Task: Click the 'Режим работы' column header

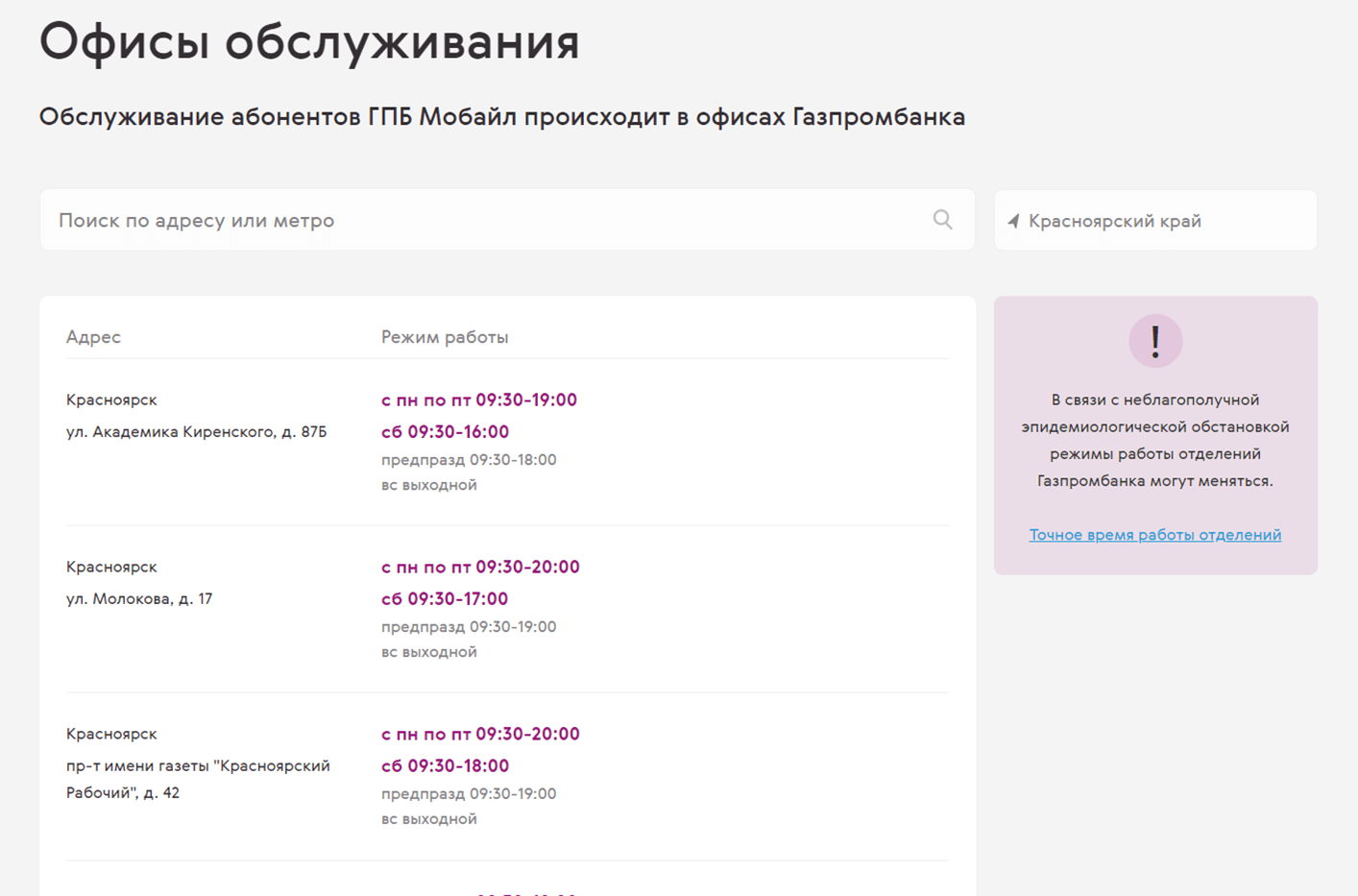Action: point(445,337)
